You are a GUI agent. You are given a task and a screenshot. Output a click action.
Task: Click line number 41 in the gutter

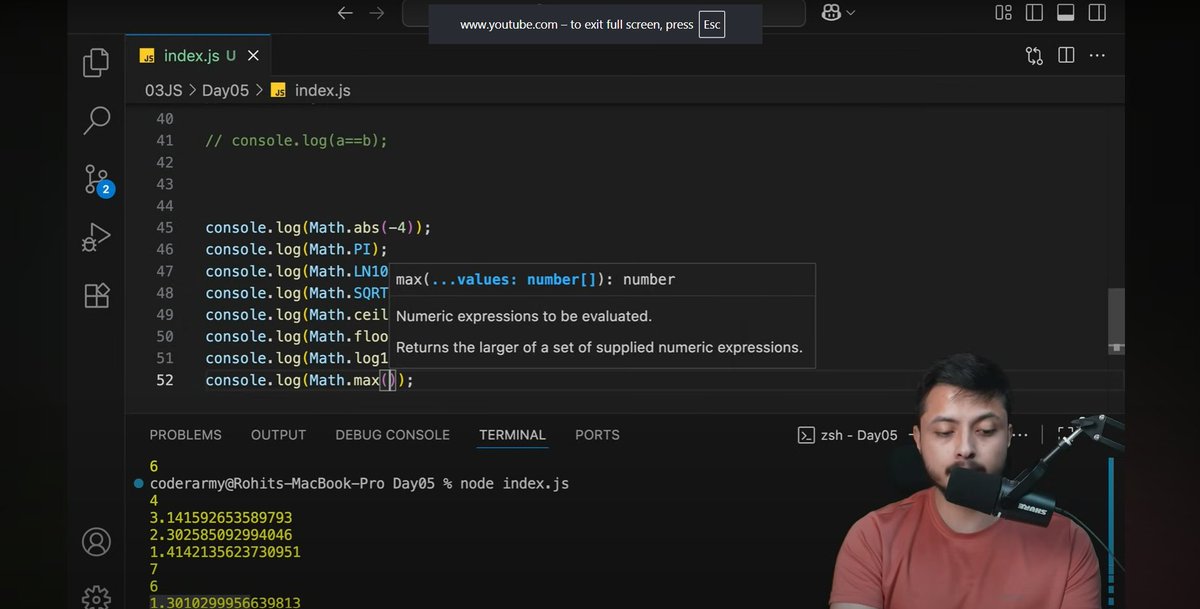(164, 141)
